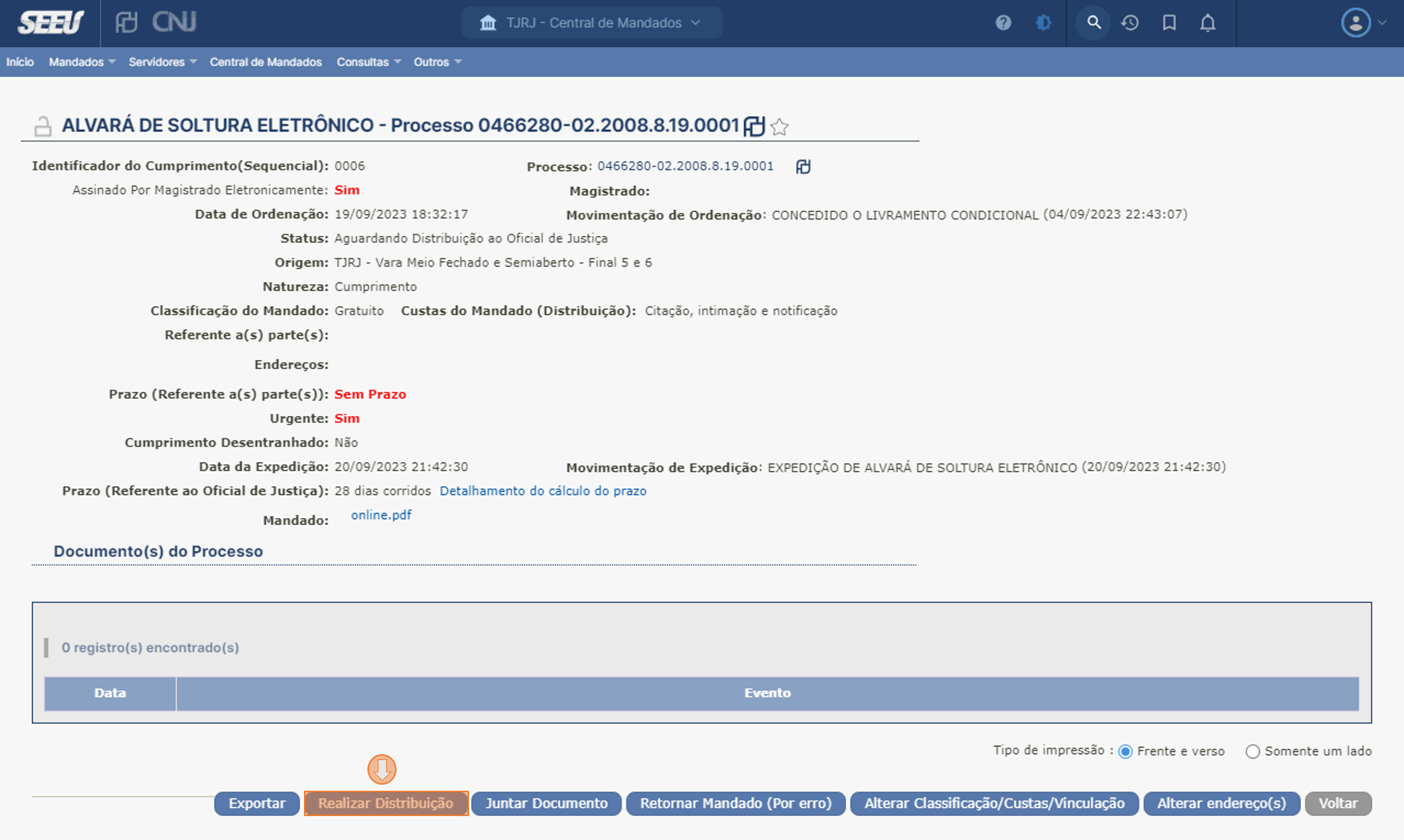
Task: Open the bookmarks icon
Action: coord(1170,22)
